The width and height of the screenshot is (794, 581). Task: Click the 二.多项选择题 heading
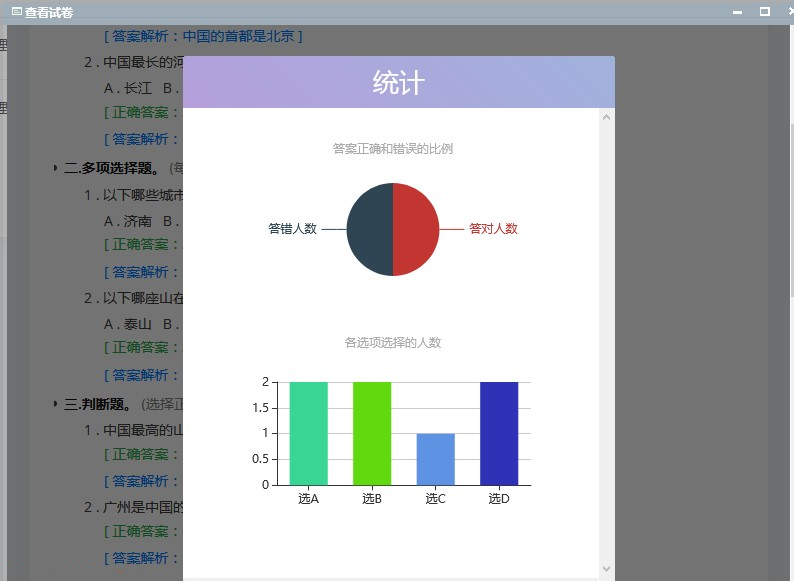coord(111,168)
